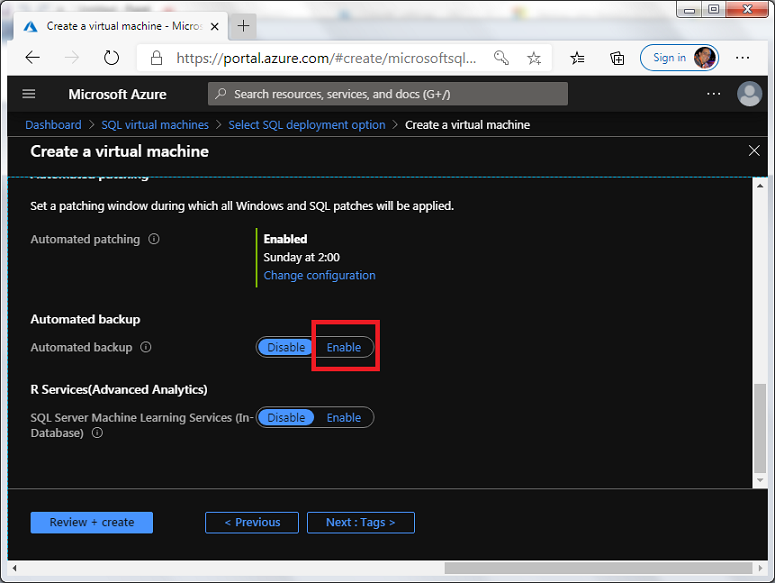Close the Create a virtual machine tab
775x583 pixels.
[x=215, y=26]
